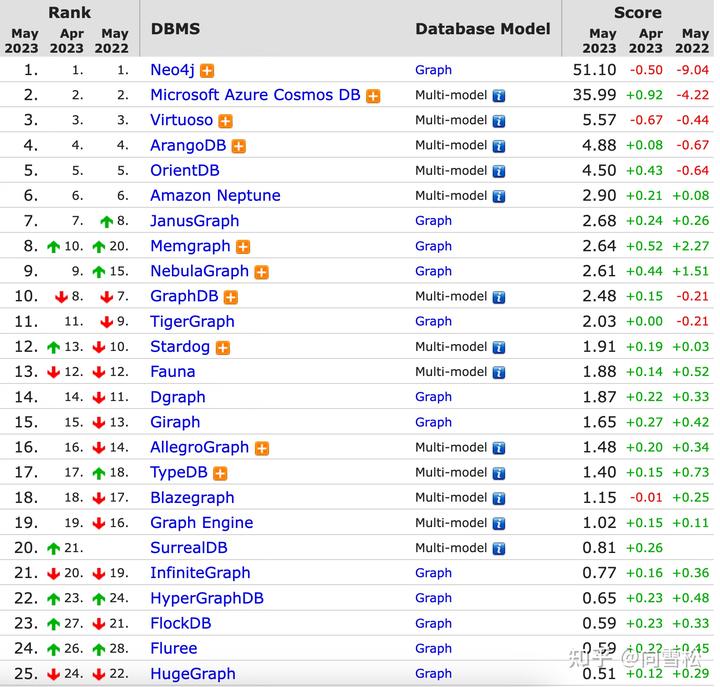
Task: Click the plus icon next to ArangoDB
Action: tap(238, 146)
